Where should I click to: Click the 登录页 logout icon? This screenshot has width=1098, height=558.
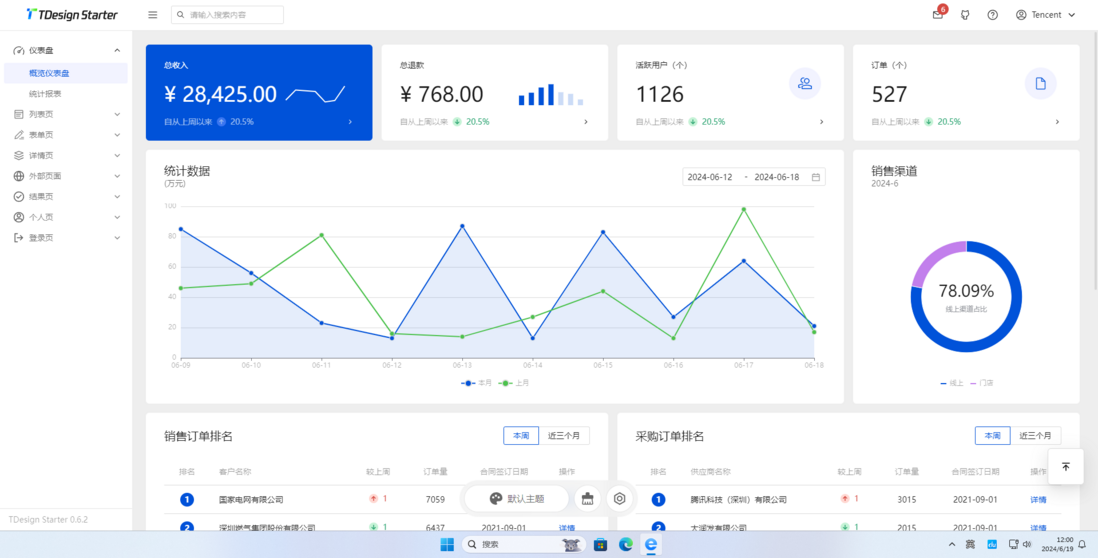(x=19, y=237)
